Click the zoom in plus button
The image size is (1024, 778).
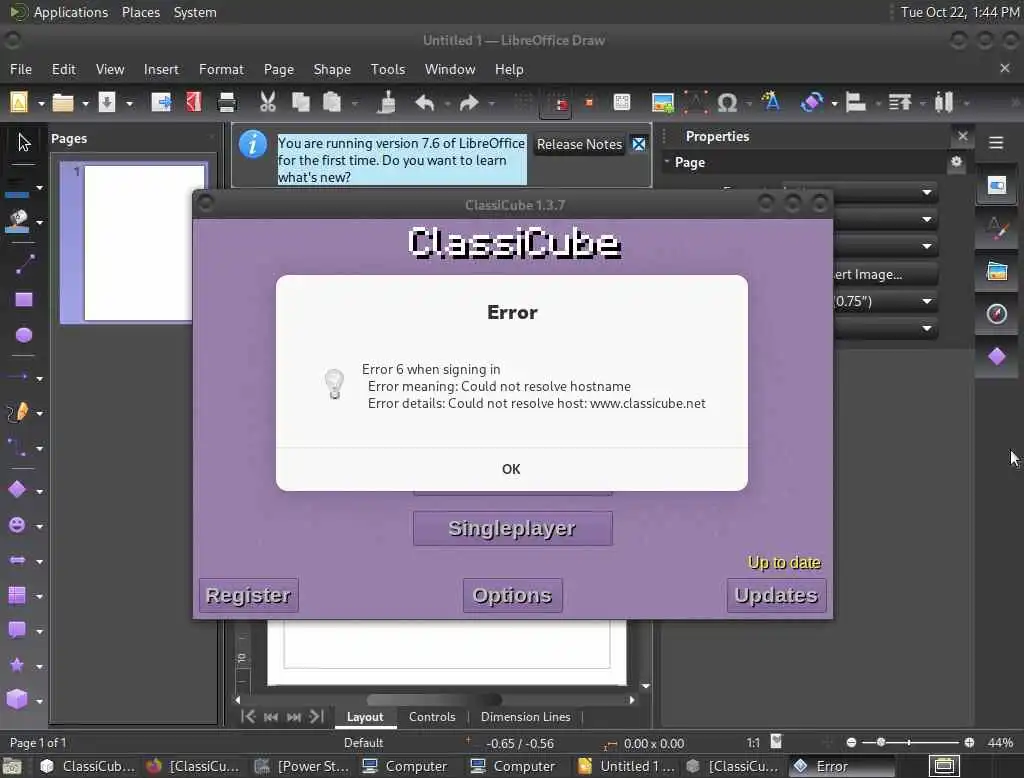969,742
